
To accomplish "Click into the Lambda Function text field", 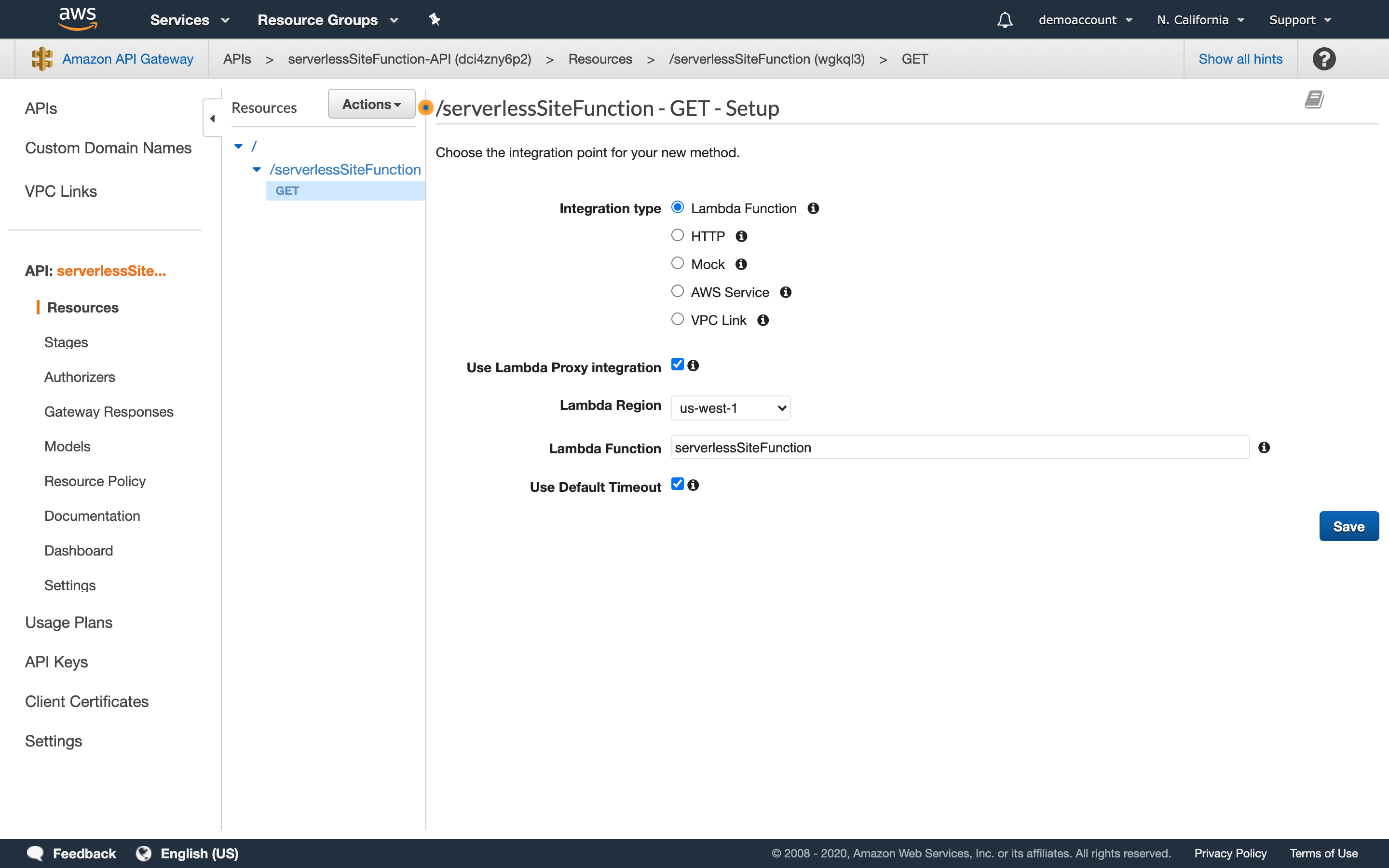I will [x=960, y=447].
